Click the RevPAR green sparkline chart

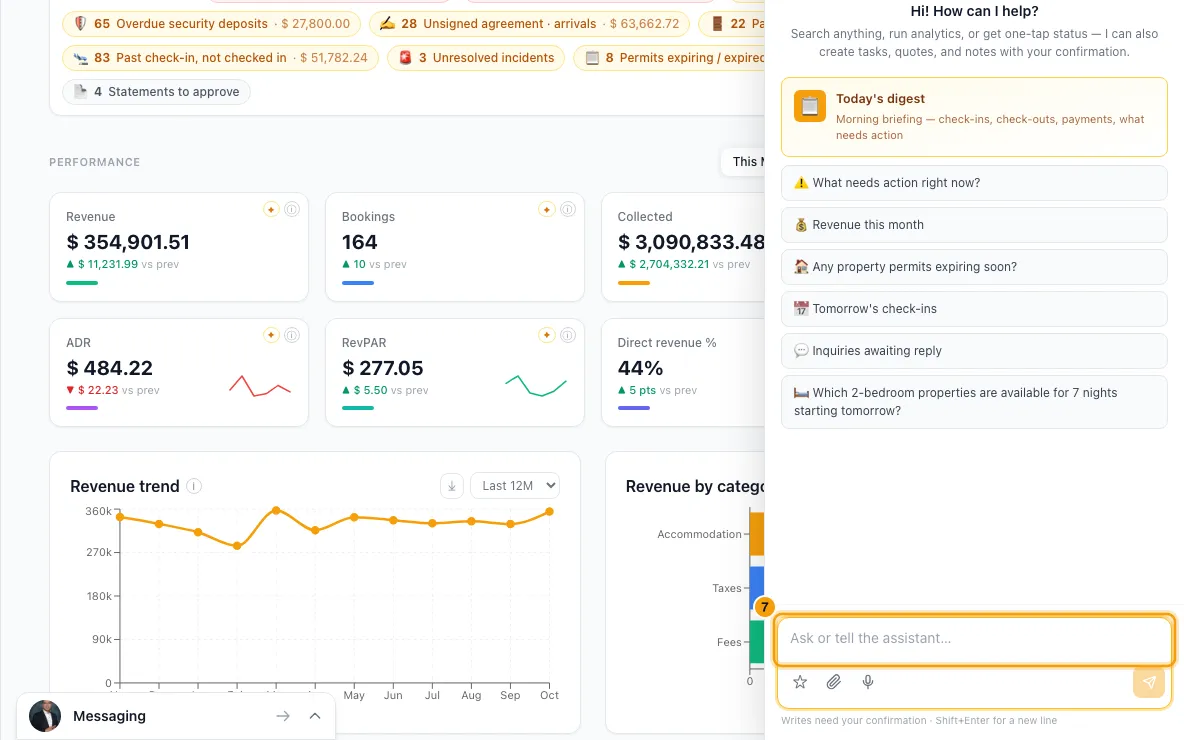(536, 385)
